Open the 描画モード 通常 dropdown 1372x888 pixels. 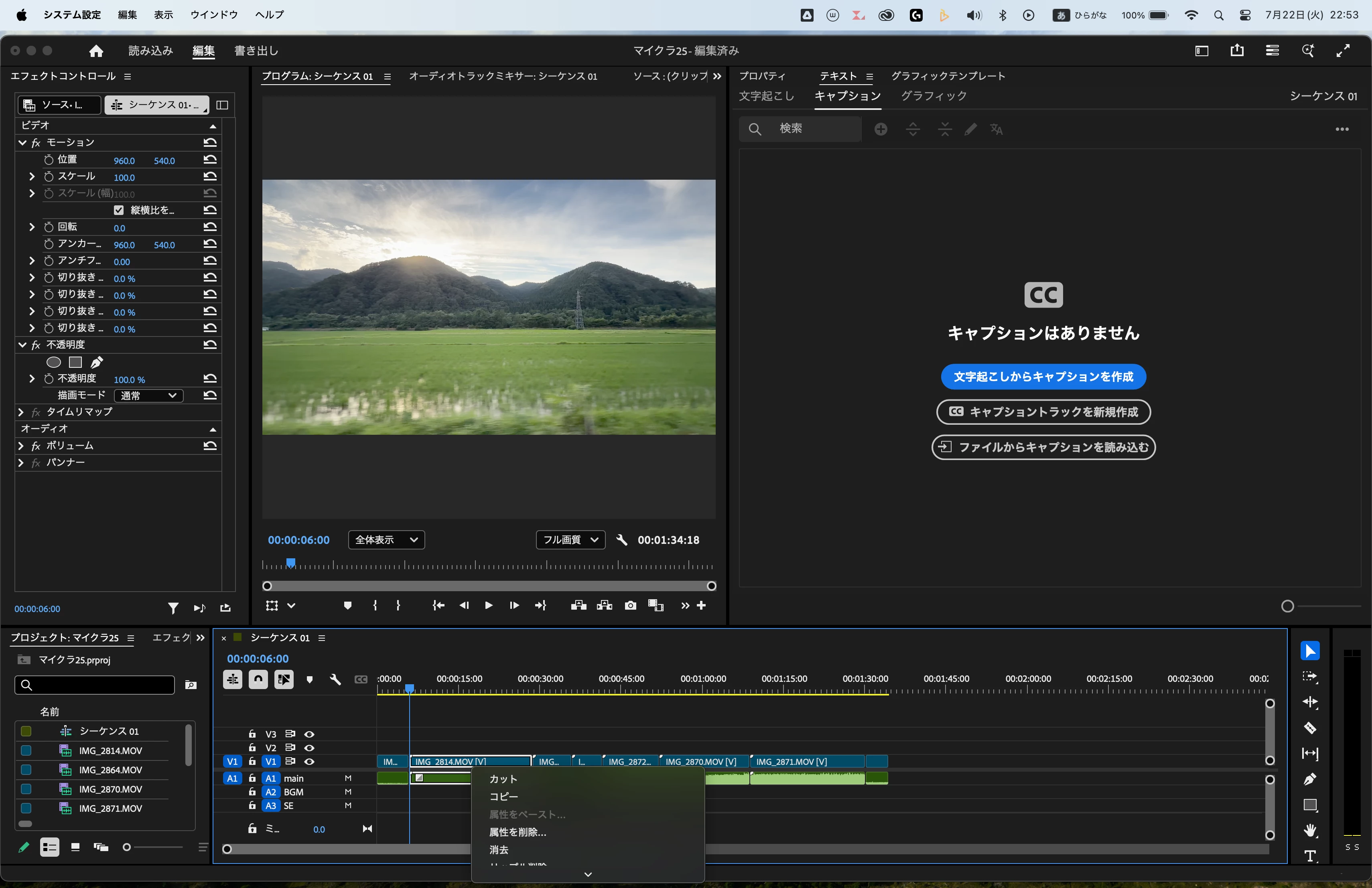point(148,396)
